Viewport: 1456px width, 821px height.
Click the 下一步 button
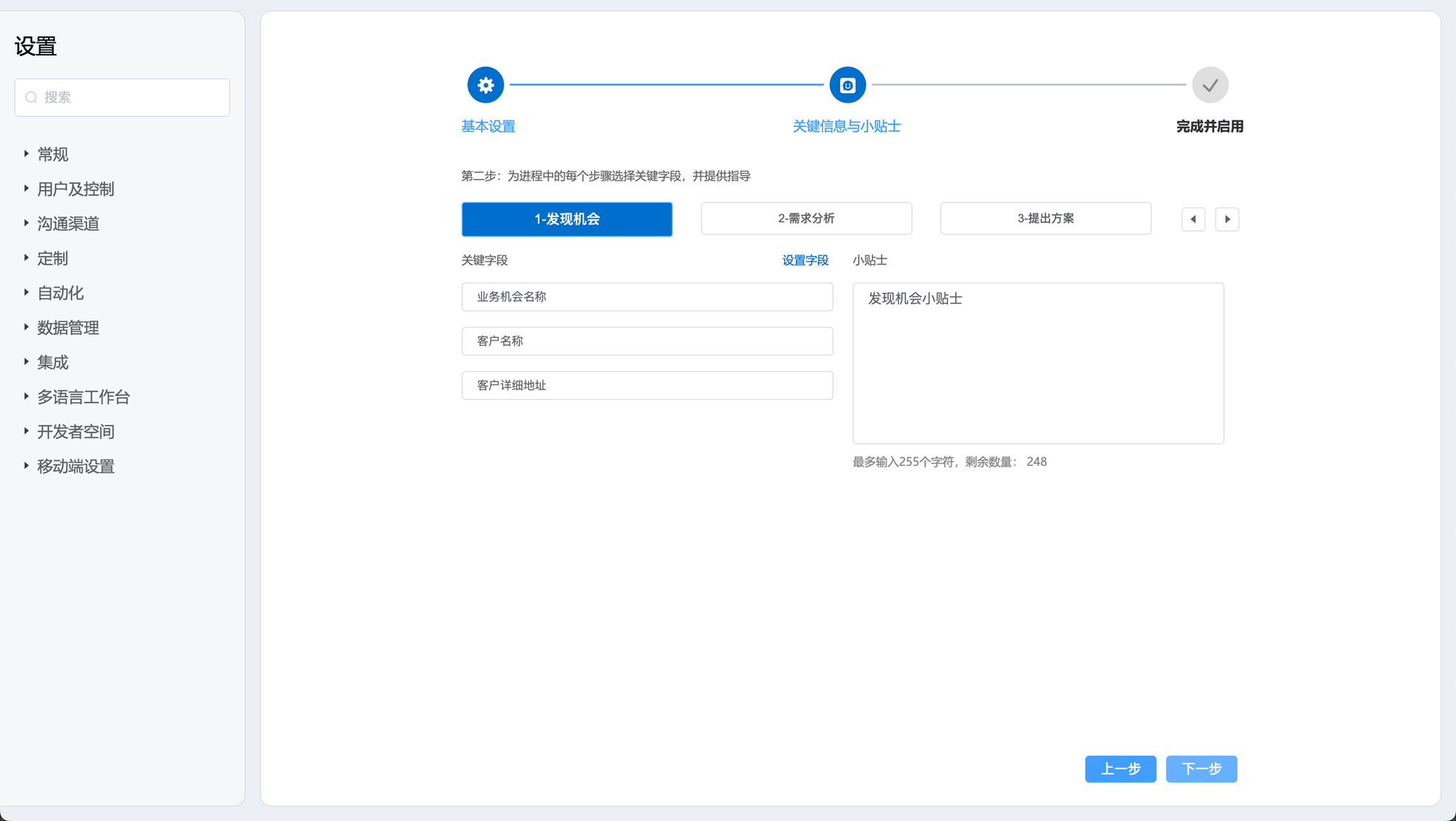pyautogui.click(x=1201, y=769)
